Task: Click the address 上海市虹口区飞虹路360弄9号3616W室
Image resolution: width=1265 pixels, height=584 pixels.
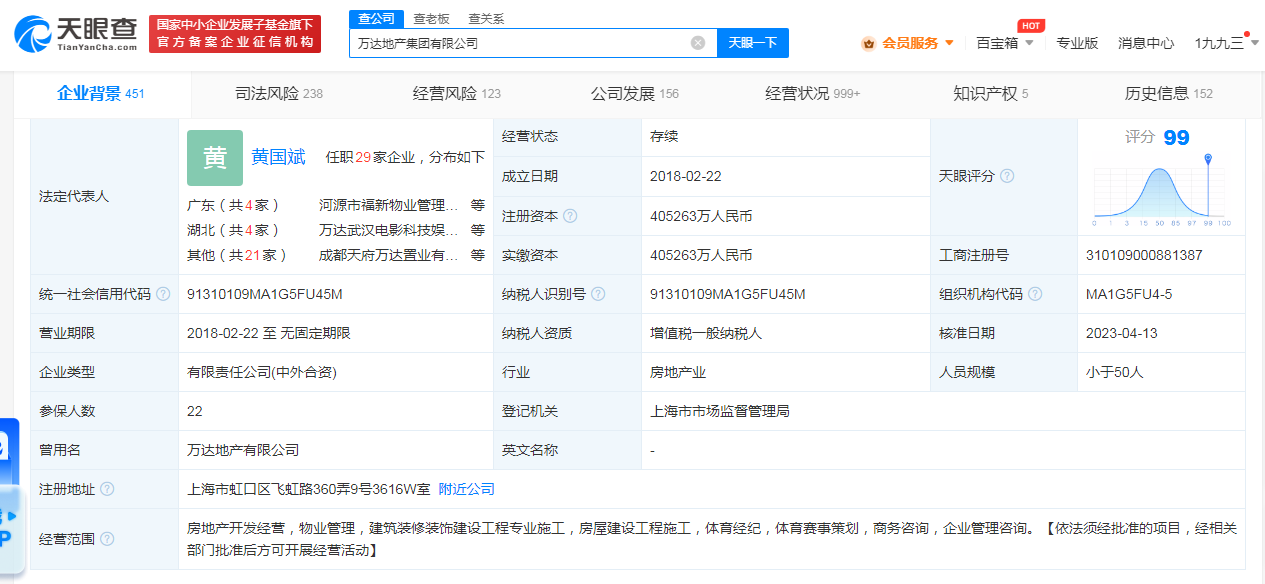Action: click(x=309, y=489)
